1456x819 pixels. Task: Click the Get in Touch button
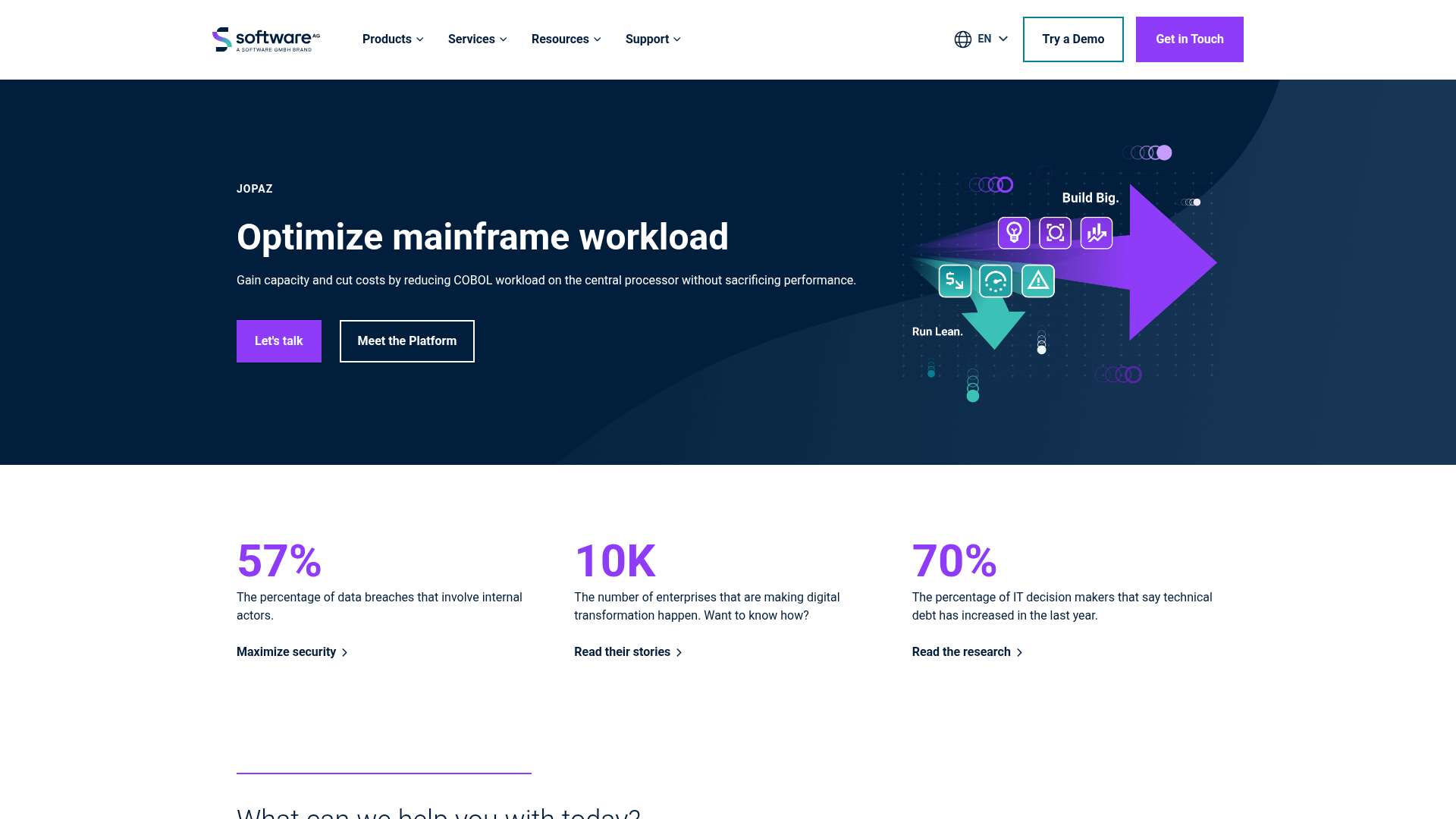click(1189, 39)
